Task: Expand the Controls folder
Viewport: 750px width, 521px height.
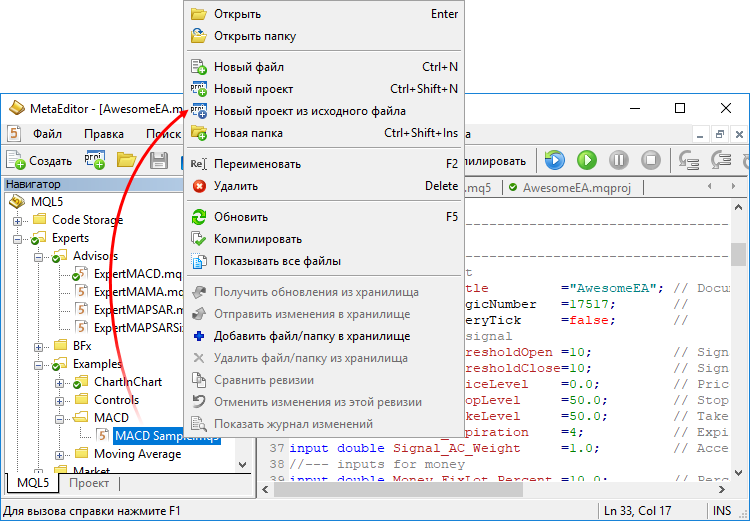Action: tap(59, 401)
